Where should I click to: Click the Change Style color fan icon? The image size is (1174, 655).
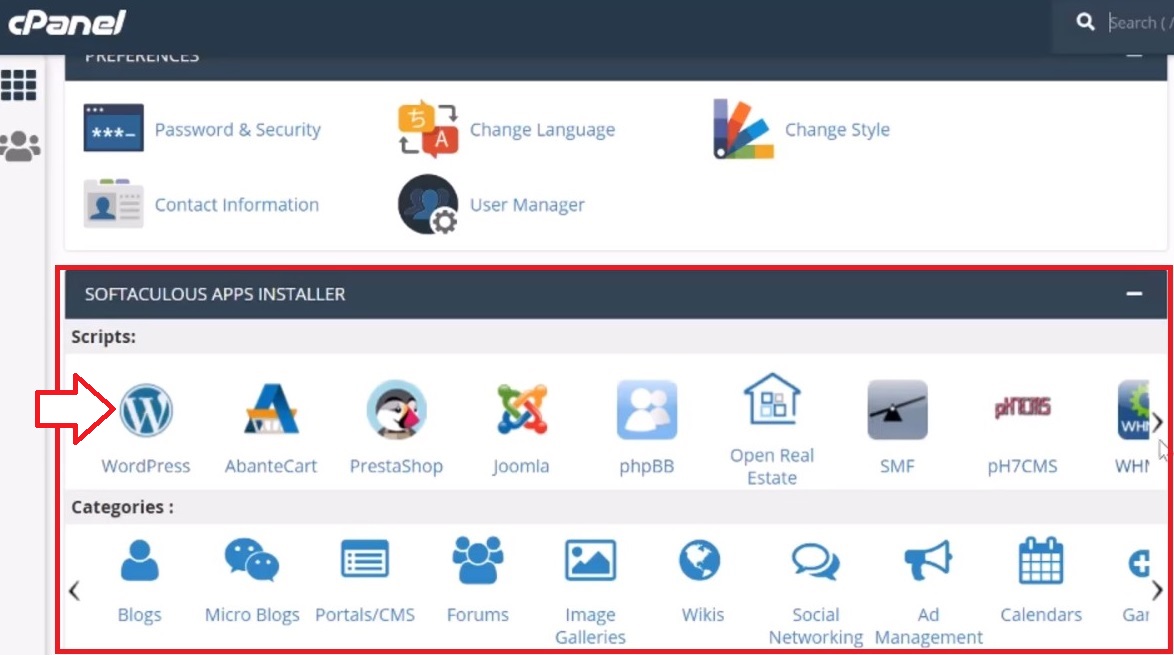pos(743,129)
